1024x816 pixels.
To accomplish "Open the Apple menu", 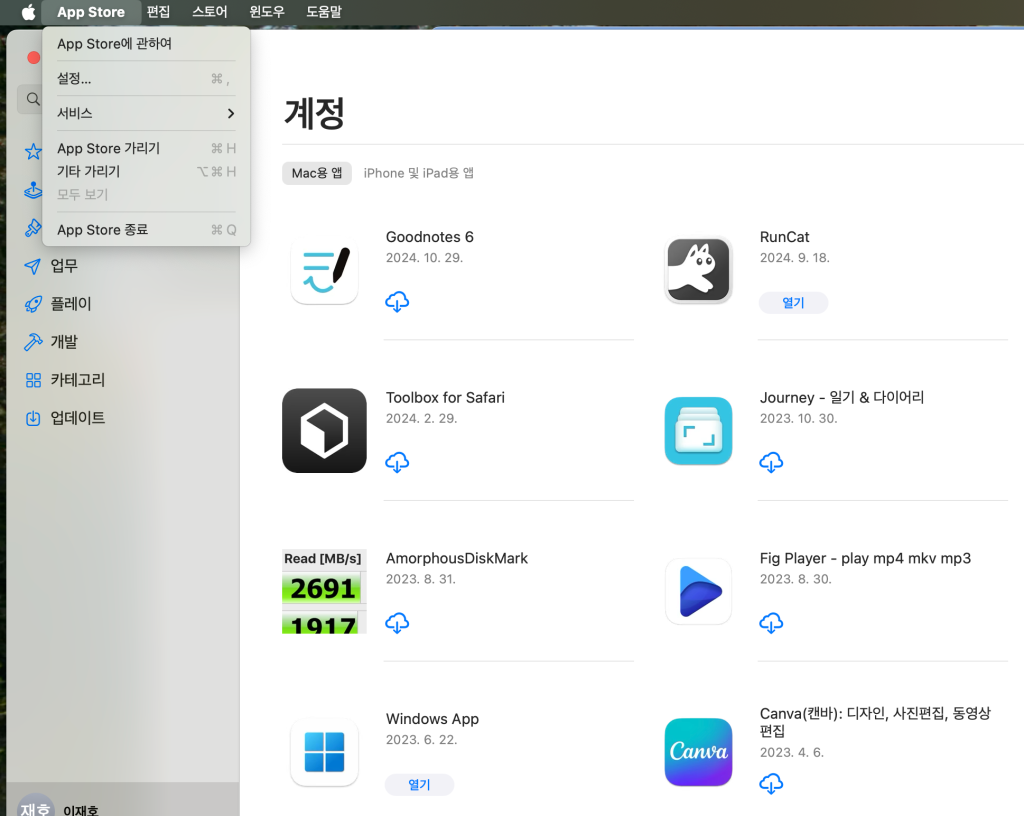I will click(28, 12).
